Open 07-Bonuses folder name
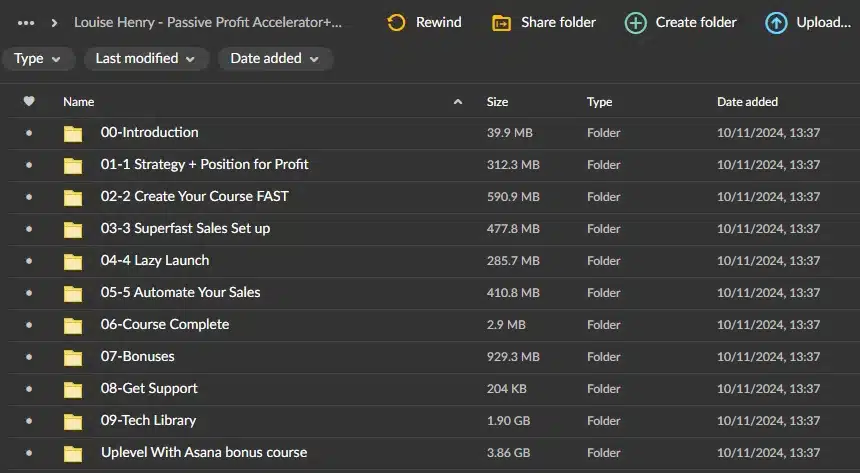The width and height of the screenshot is (860, 473). click(x=138, y=356)
